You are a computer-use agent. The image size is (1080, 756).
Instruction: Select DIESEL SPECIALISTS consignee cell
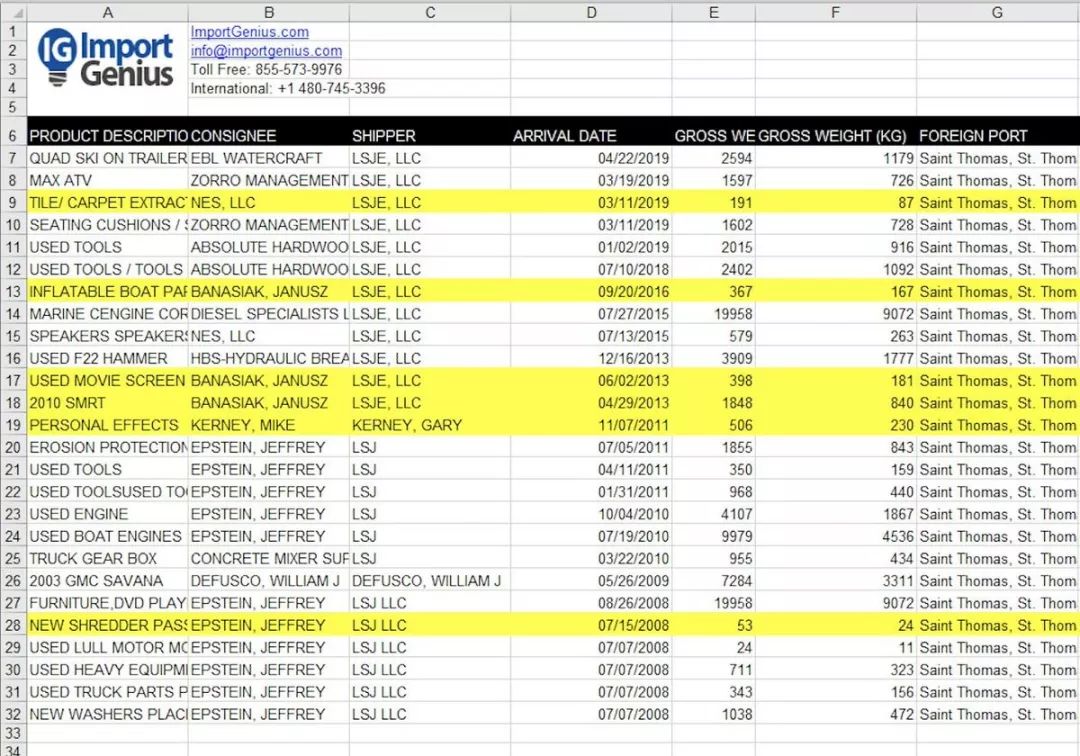point(269,314)
